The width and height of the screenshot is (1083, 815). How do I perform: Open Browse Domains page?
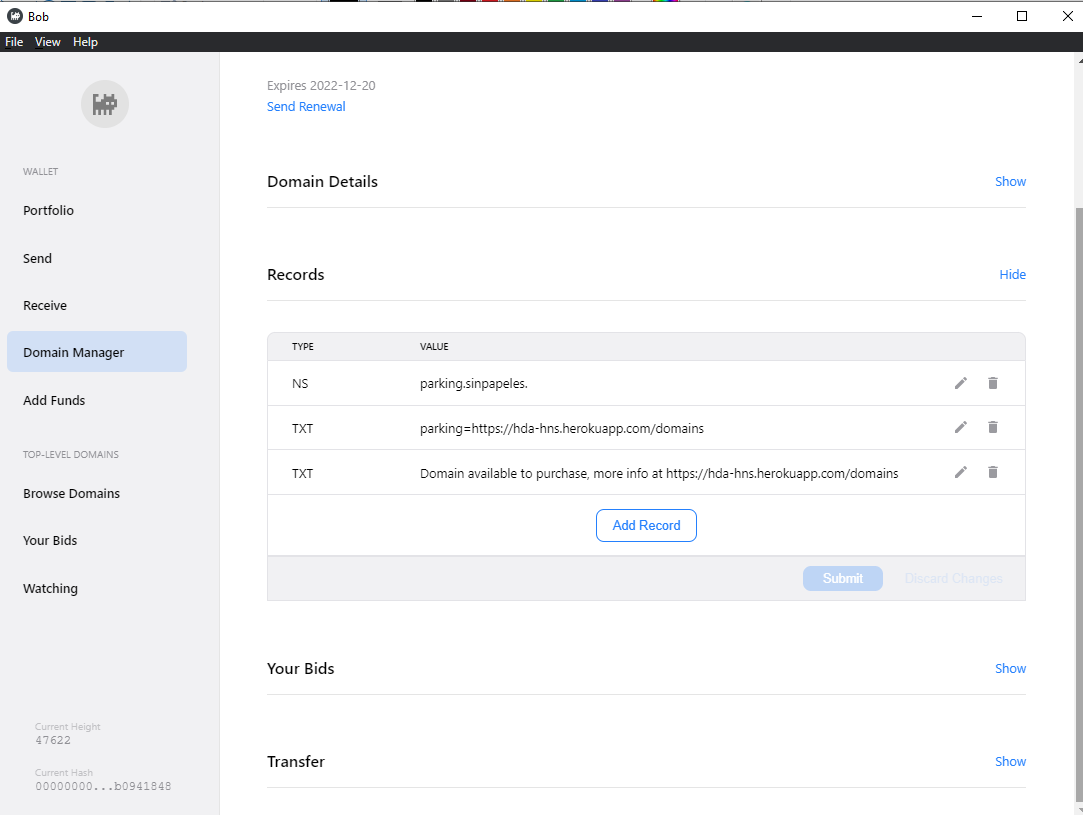72,494
